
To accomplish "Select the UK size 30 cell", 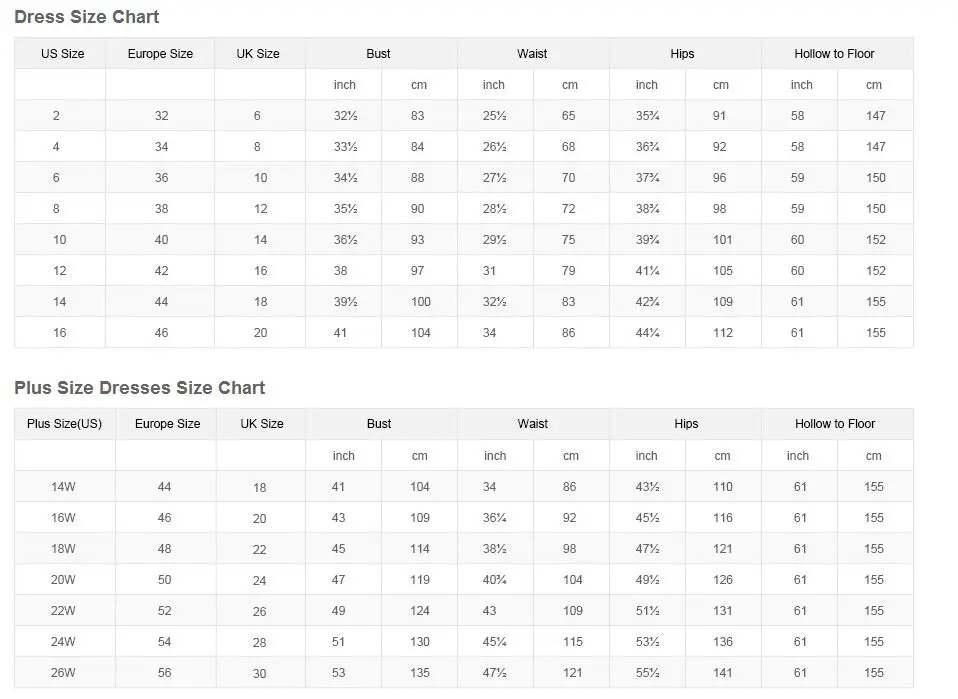I will [x=260, y=674].
